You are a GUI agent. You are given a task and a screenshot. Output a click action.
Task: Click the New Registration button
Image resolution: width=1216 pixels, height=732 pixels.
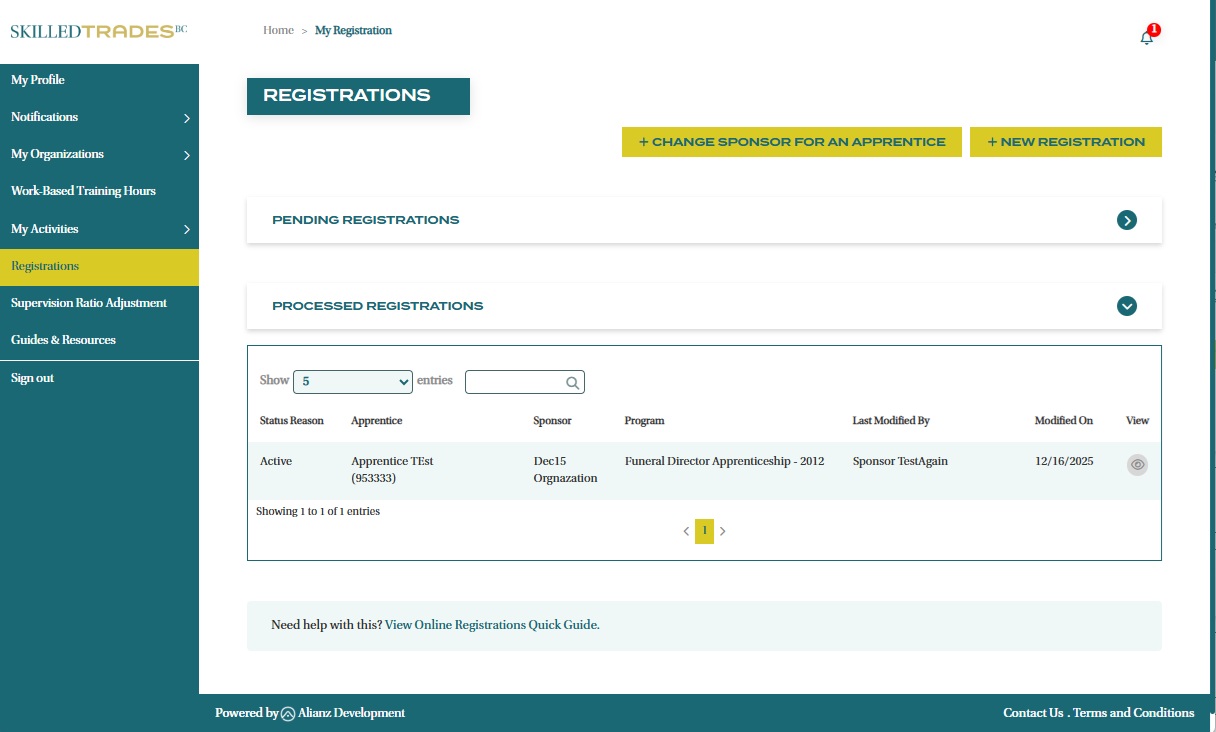pyautogui.click(x=1065, y=142)
